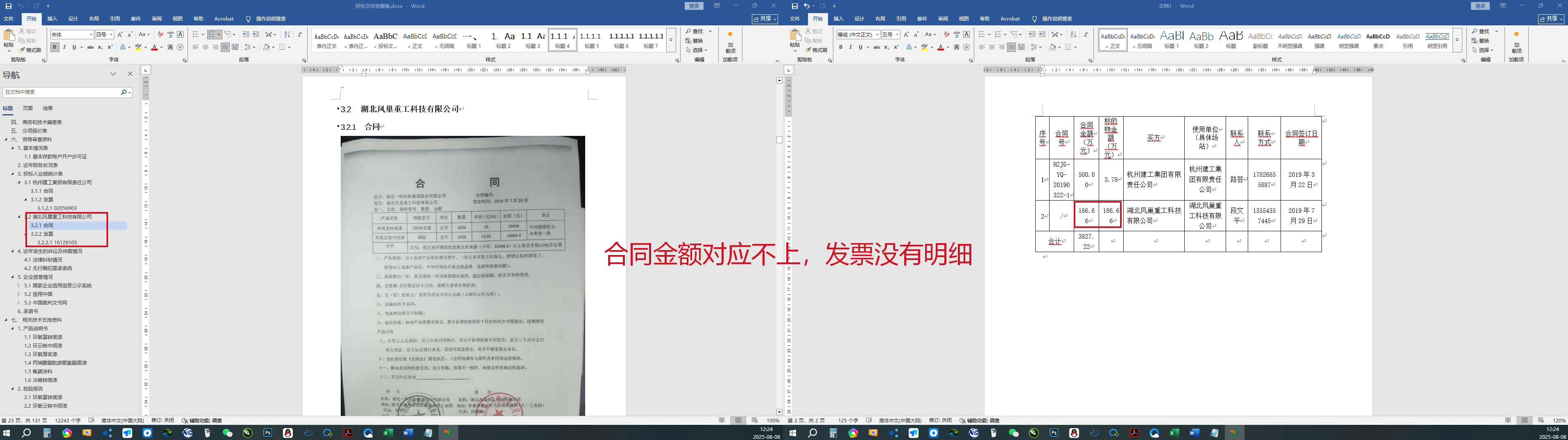
Task: Apply yellow text highlight in the left window
Action: (x=139, y=47)
